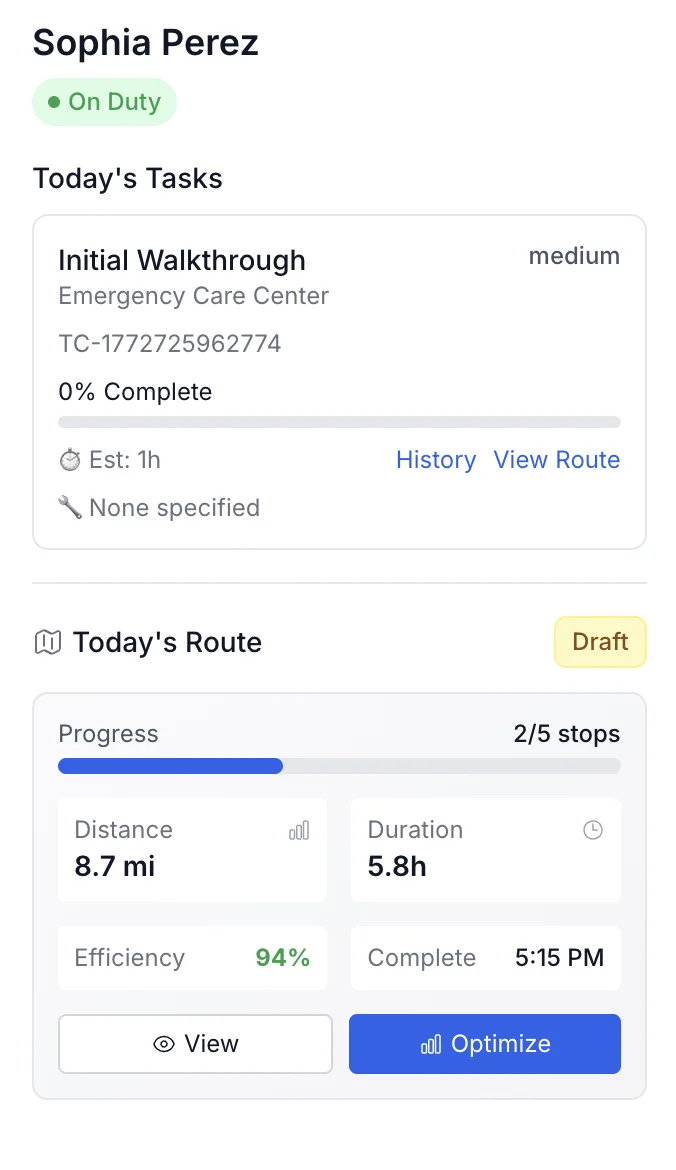Select task ID TC-1772725962774
The width and height of the screenshot is (676, 1170).
coord(170,343)
